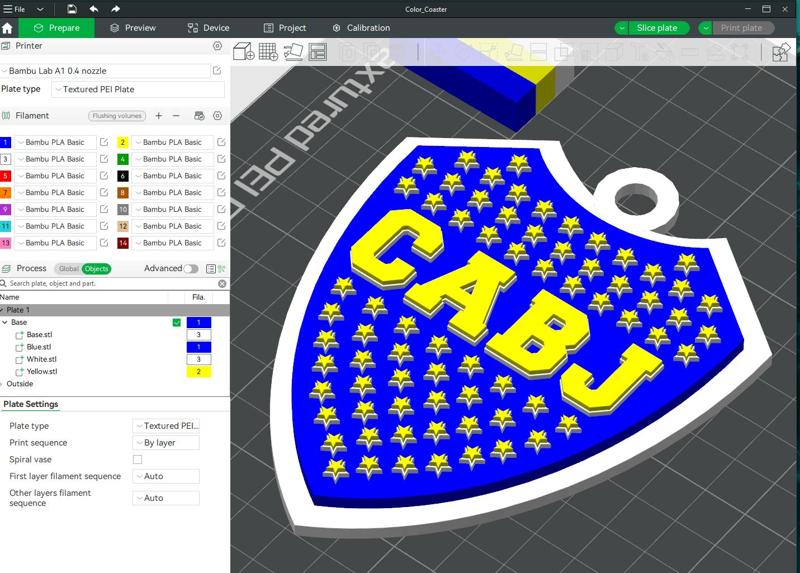The image size is (800, 573).
Task: Click the Arrange all objects icon
Action: tap(317, 52)
